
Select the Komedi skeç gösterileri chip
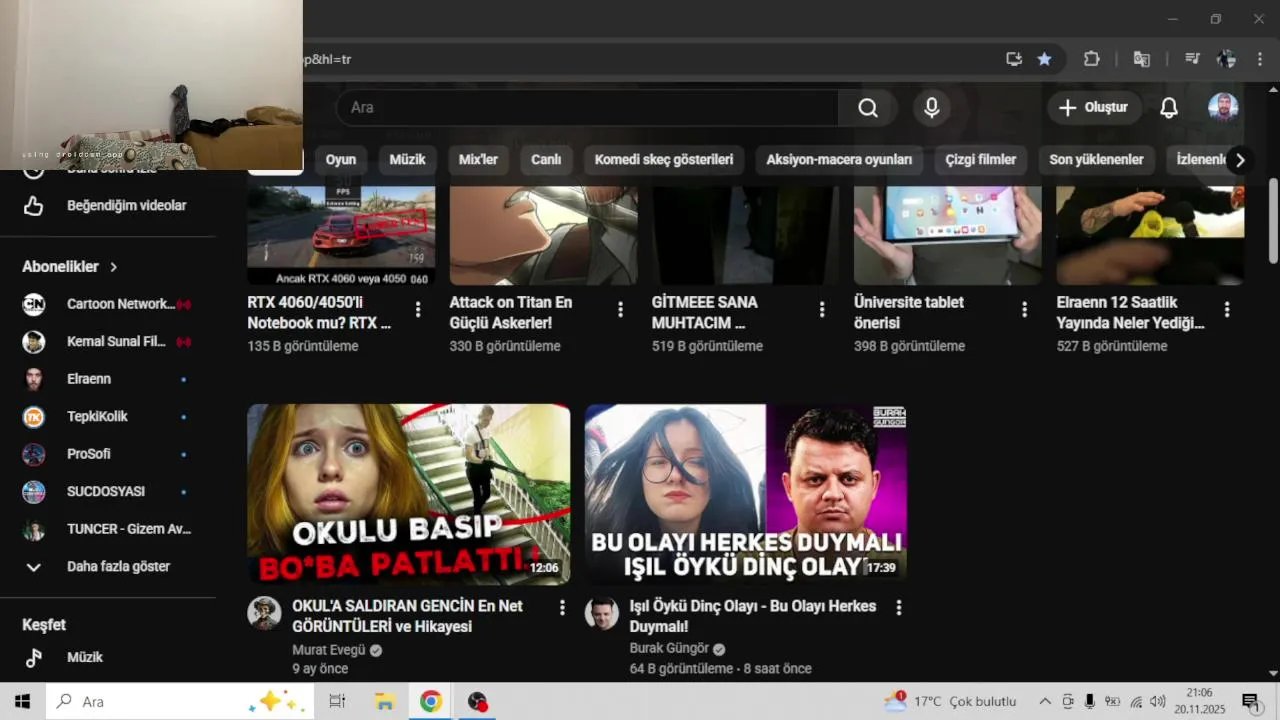pos(664,160)
